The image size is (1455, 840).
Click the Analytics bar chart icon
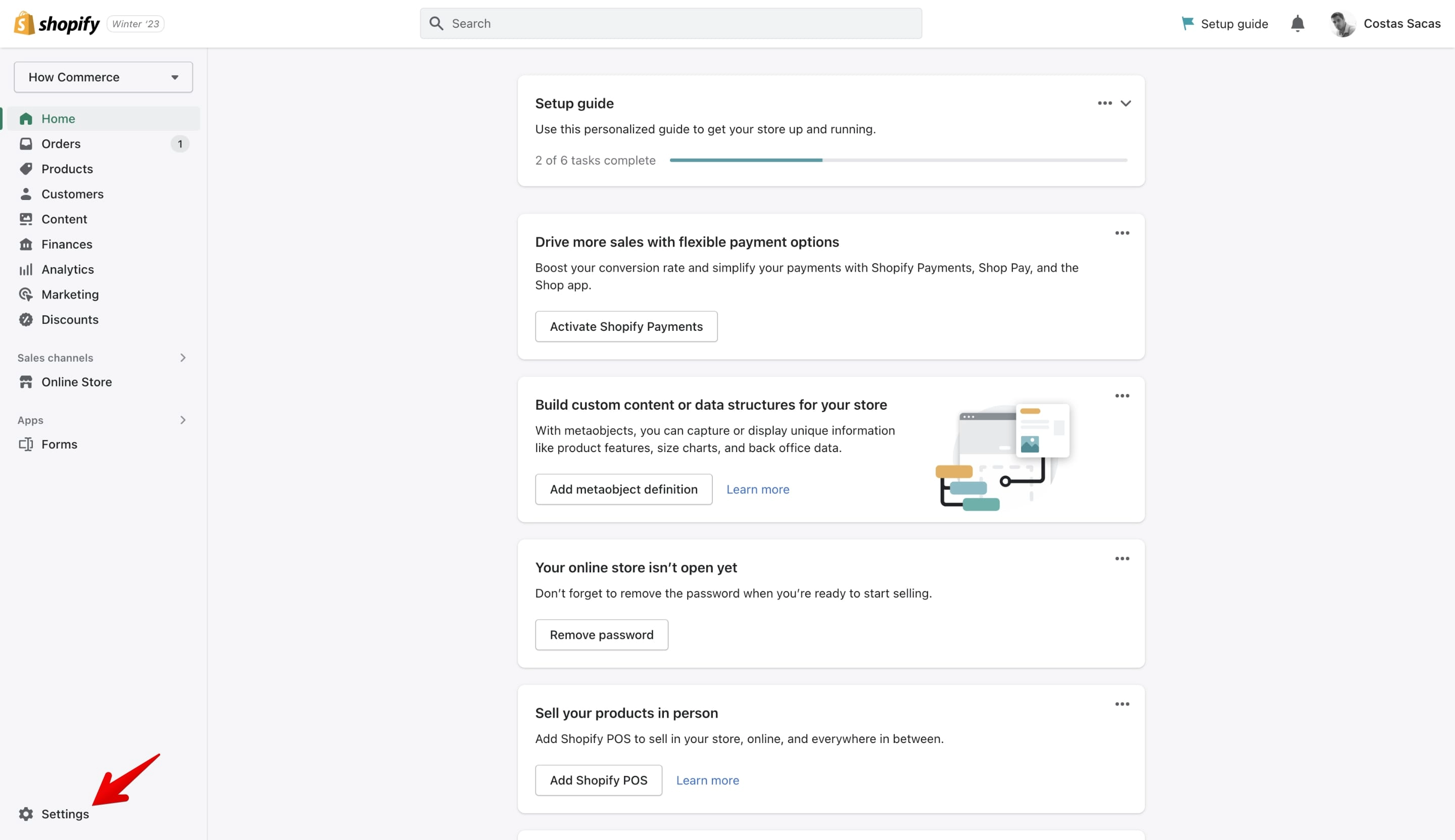[x=26, y=269]
